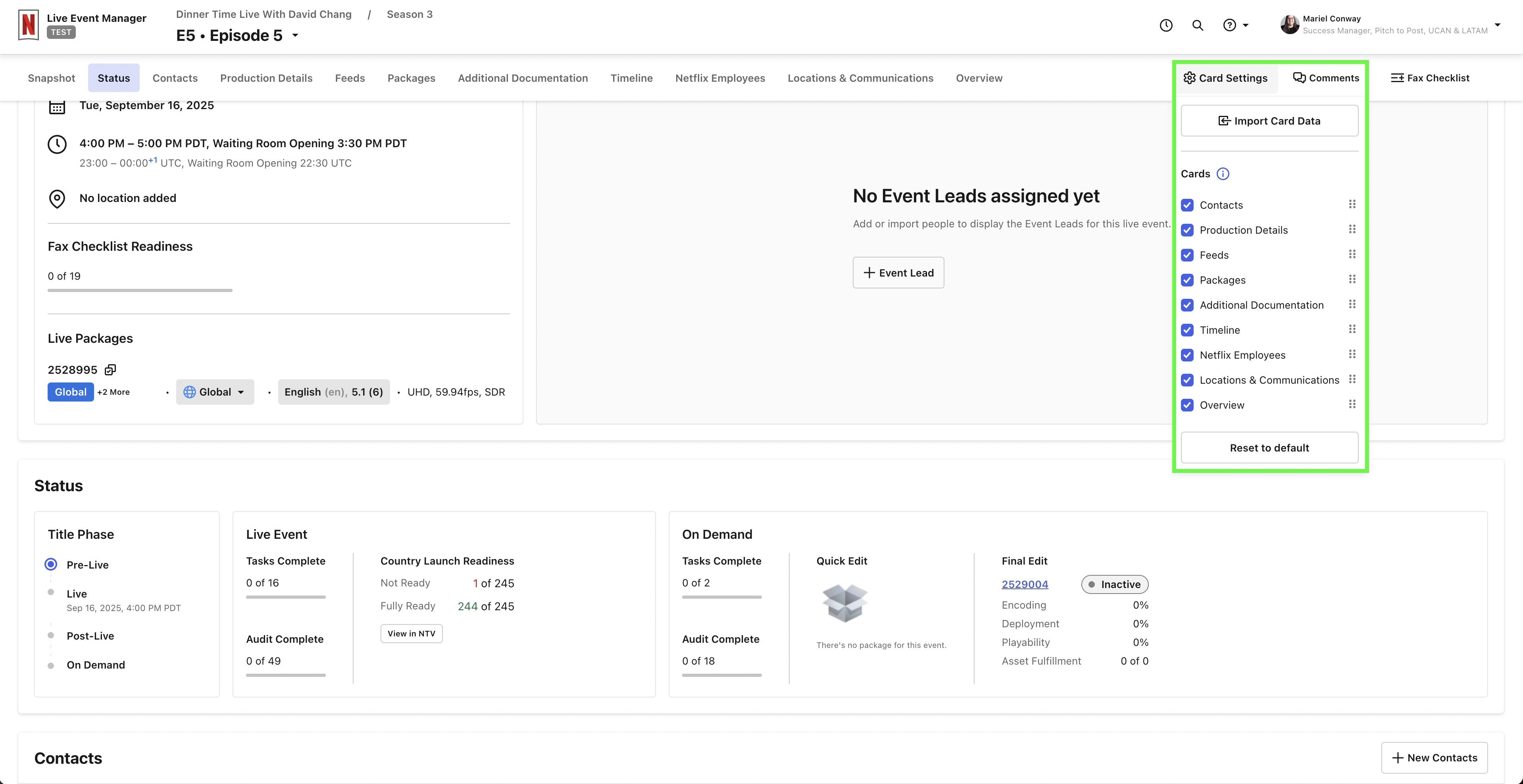Open the Comments panel
The image size is (1523, 784).
point(1326,78)
